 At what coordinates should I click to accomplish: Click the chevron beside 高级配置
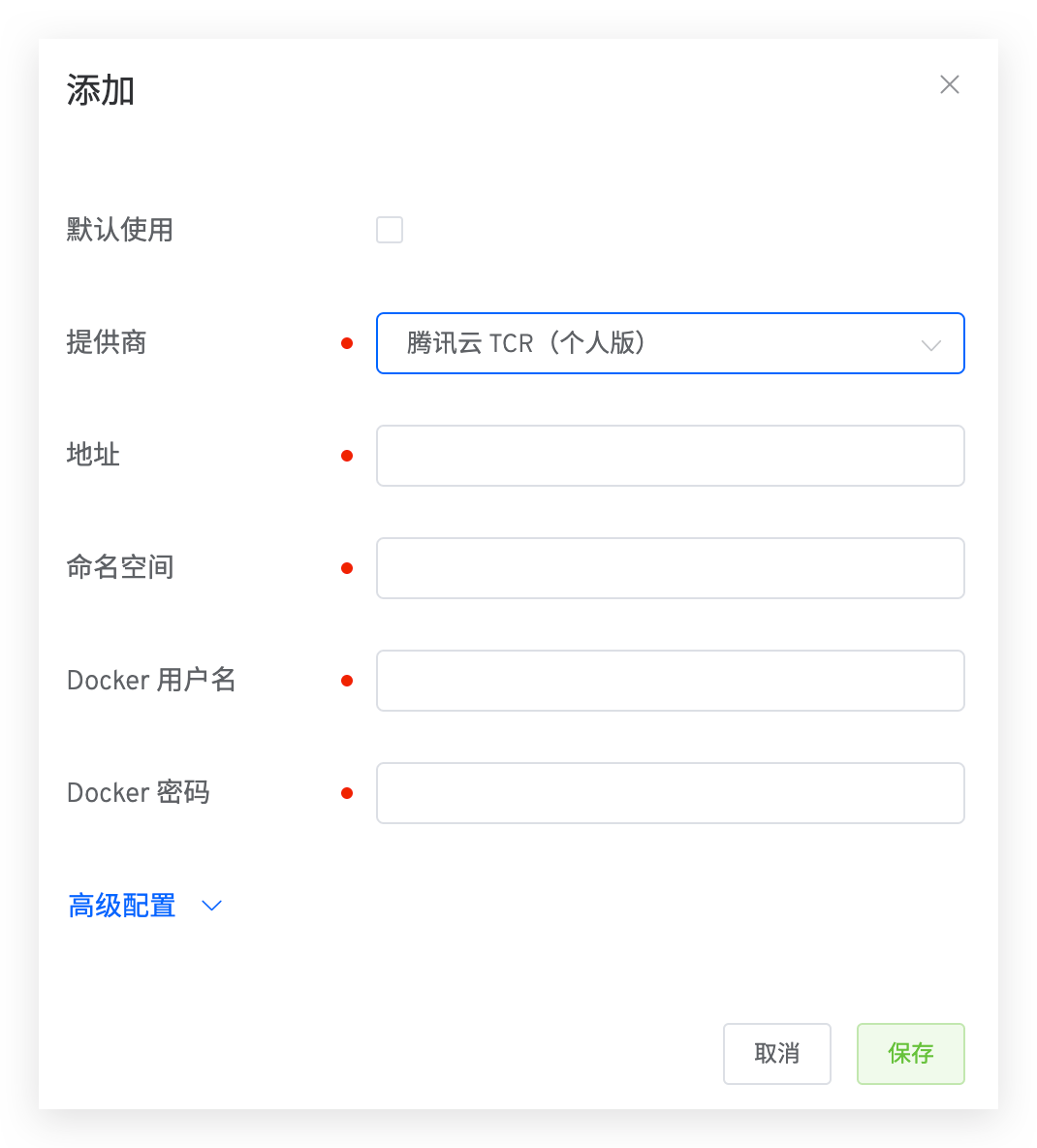[x=211, y=906]
